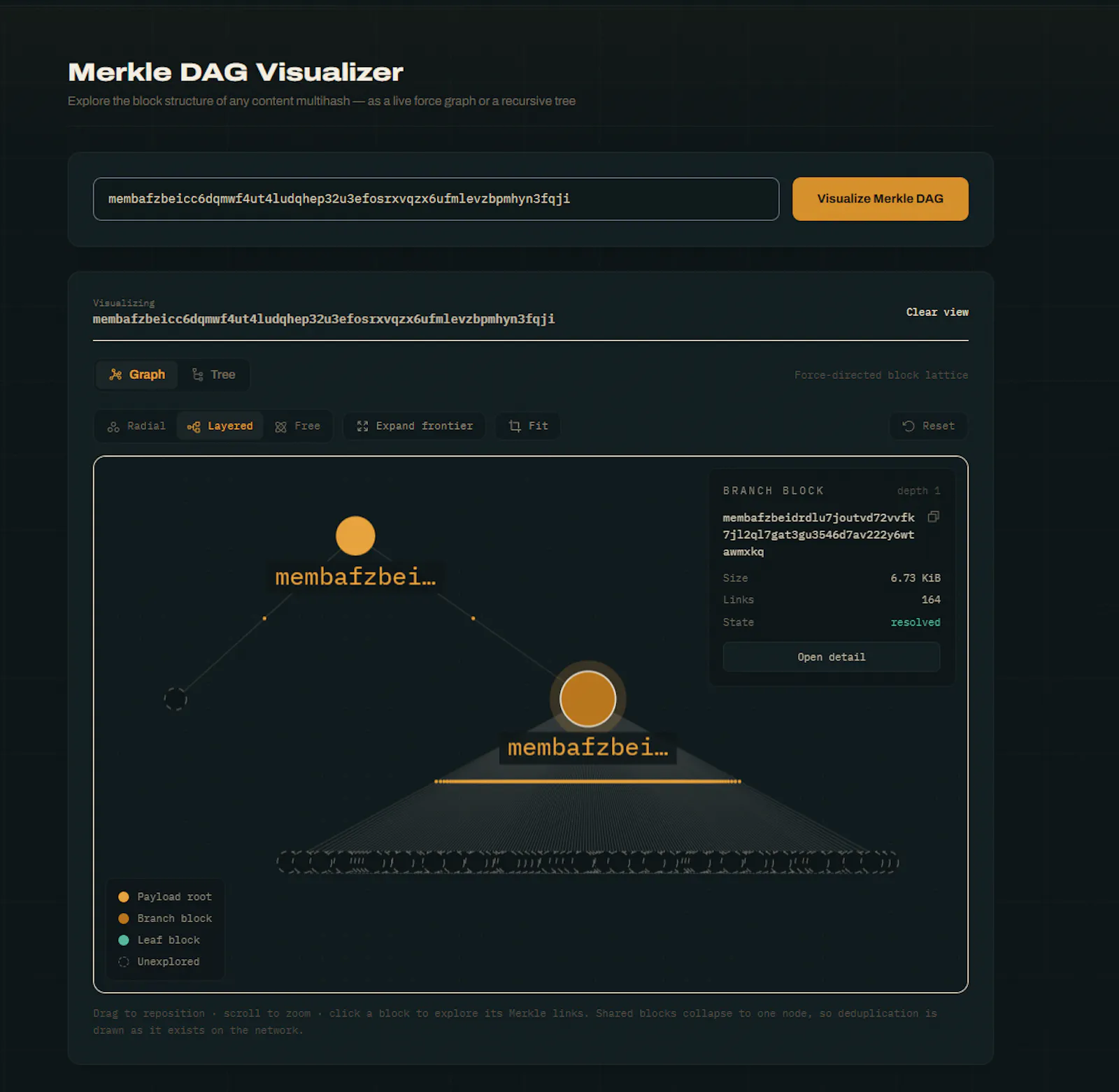The width and height of the screenshot is (1119, 1092).
Task: Click the Visualize Merkle DAG button
Action: click(880, 199)
